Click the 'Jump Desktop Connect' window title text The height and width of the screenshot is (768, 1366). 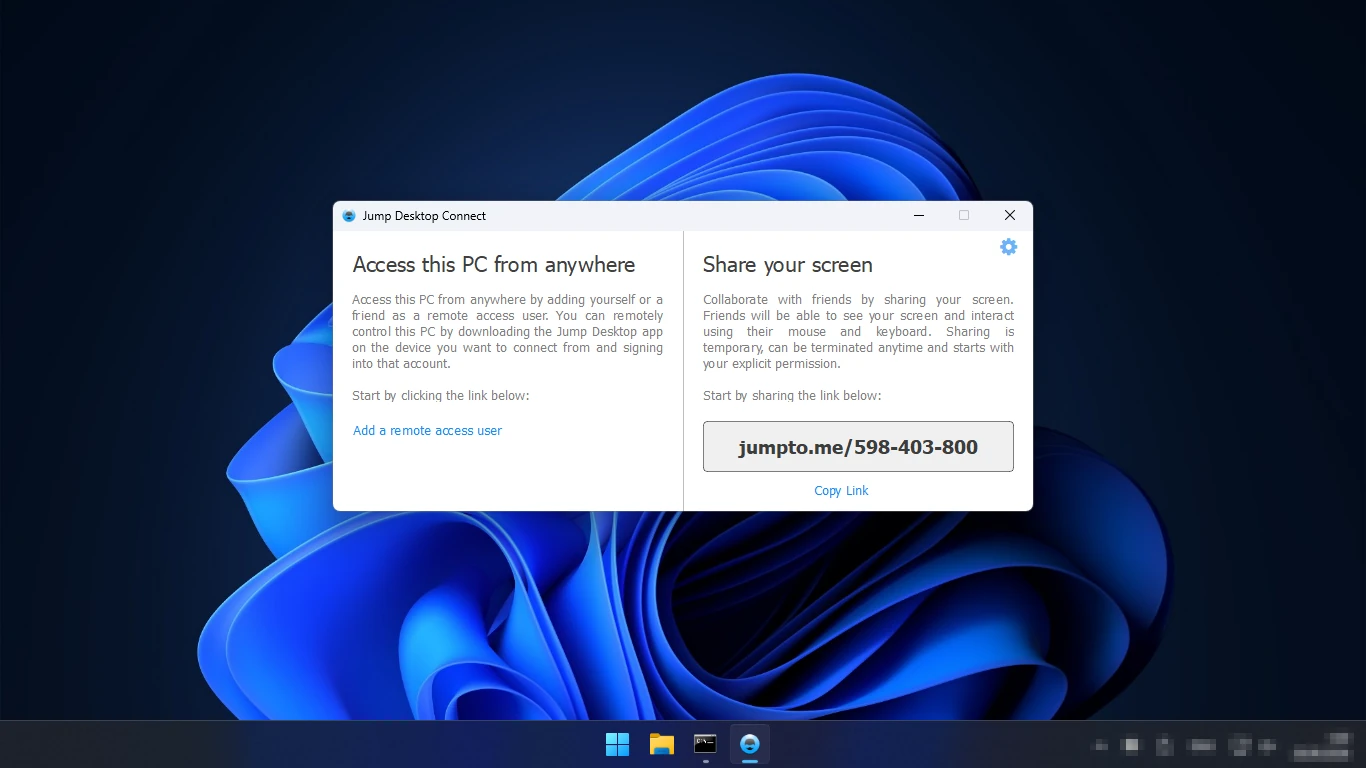424,216
